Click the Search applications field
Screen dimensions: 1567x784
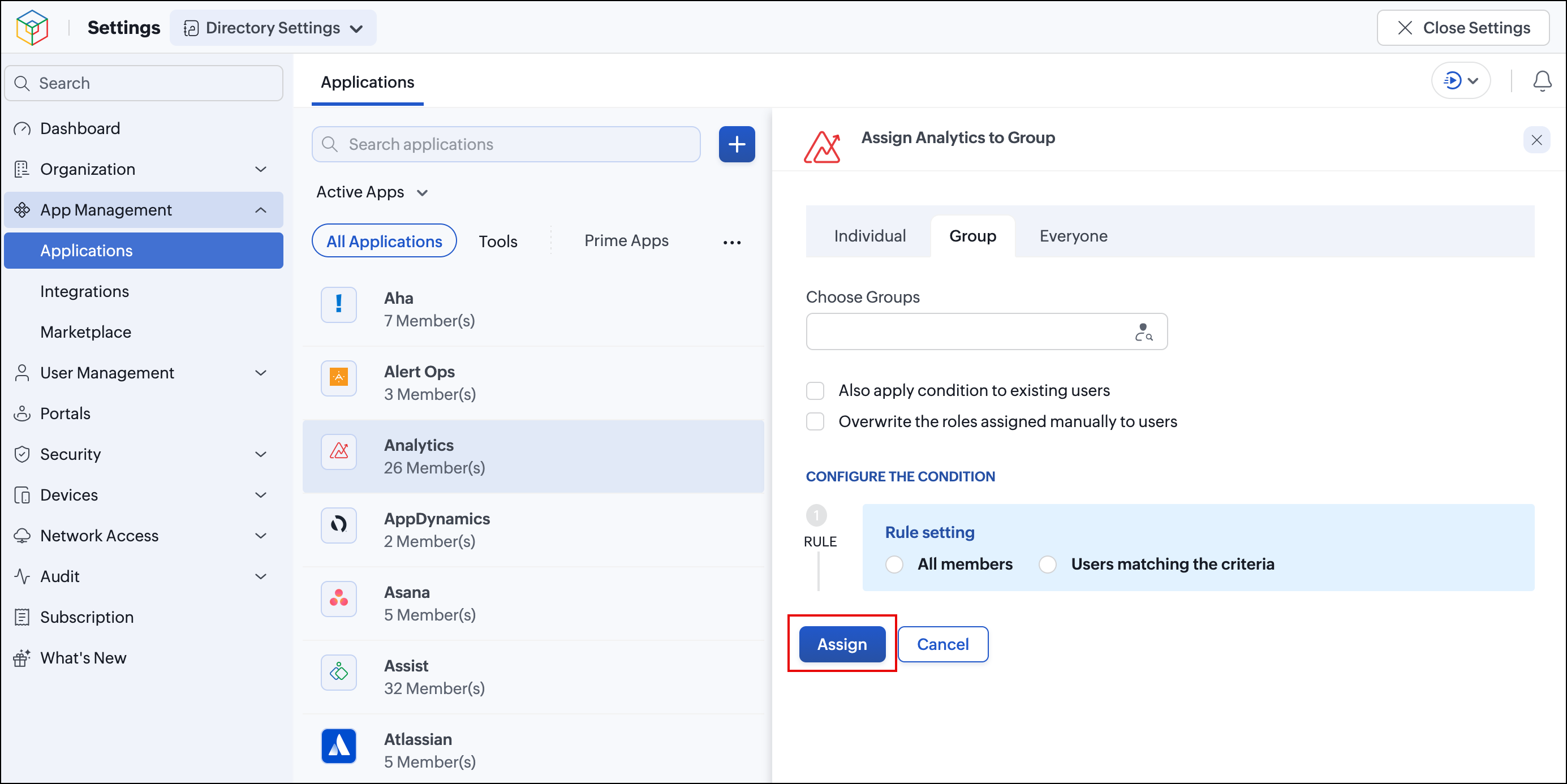[506, 144]
